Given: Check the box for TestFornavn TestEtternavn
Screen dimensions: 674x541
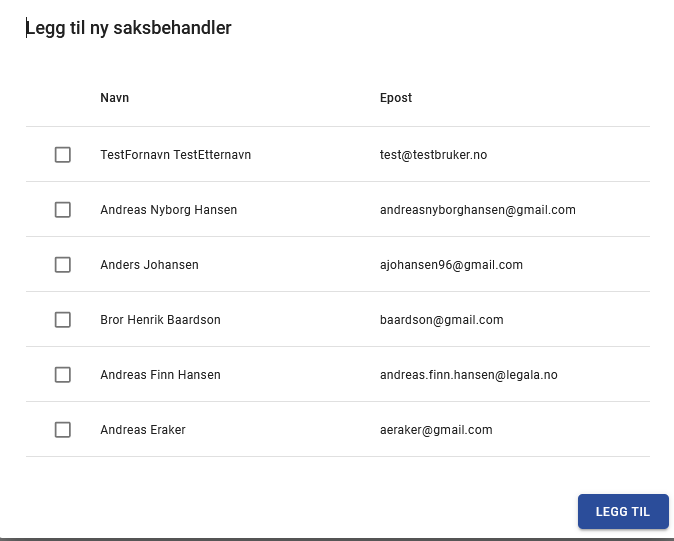Looking at the screenshot, I should (63, 155).
